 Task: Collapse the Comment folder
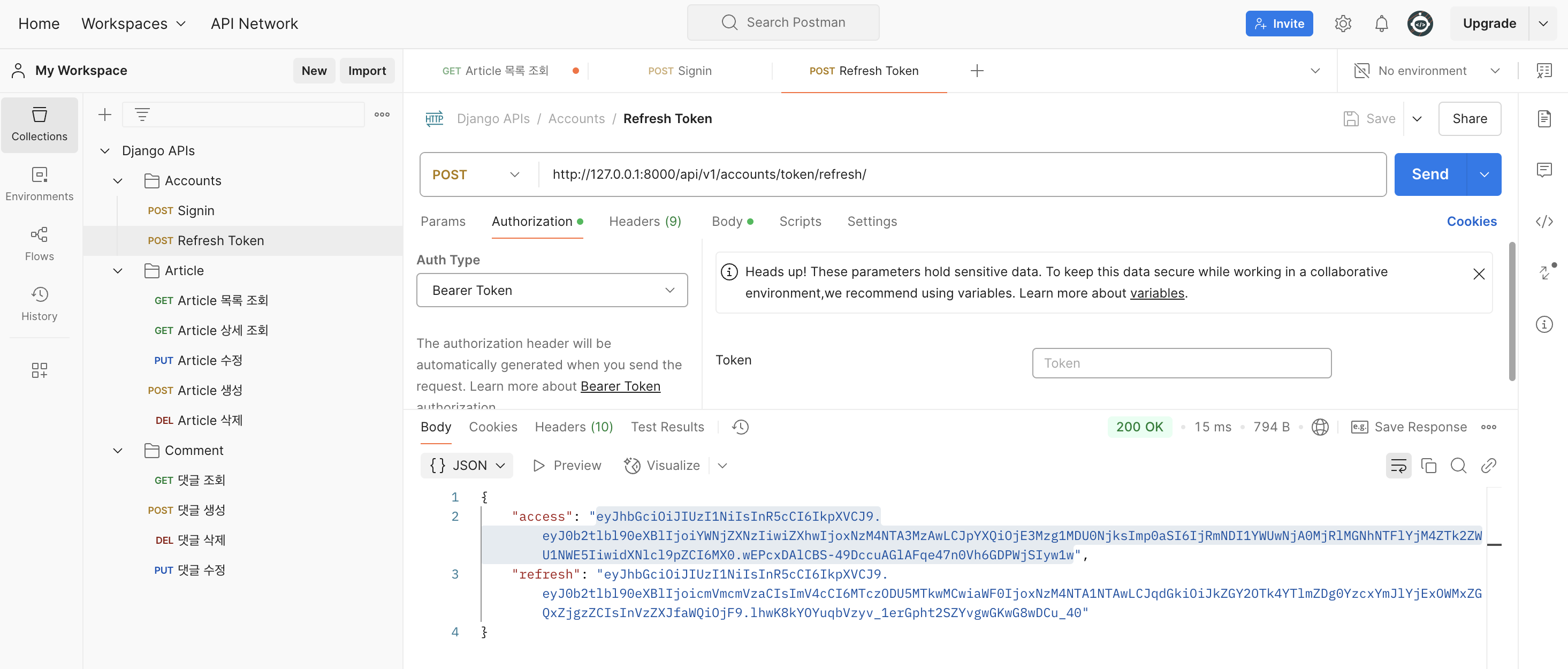tap(118, 451)
